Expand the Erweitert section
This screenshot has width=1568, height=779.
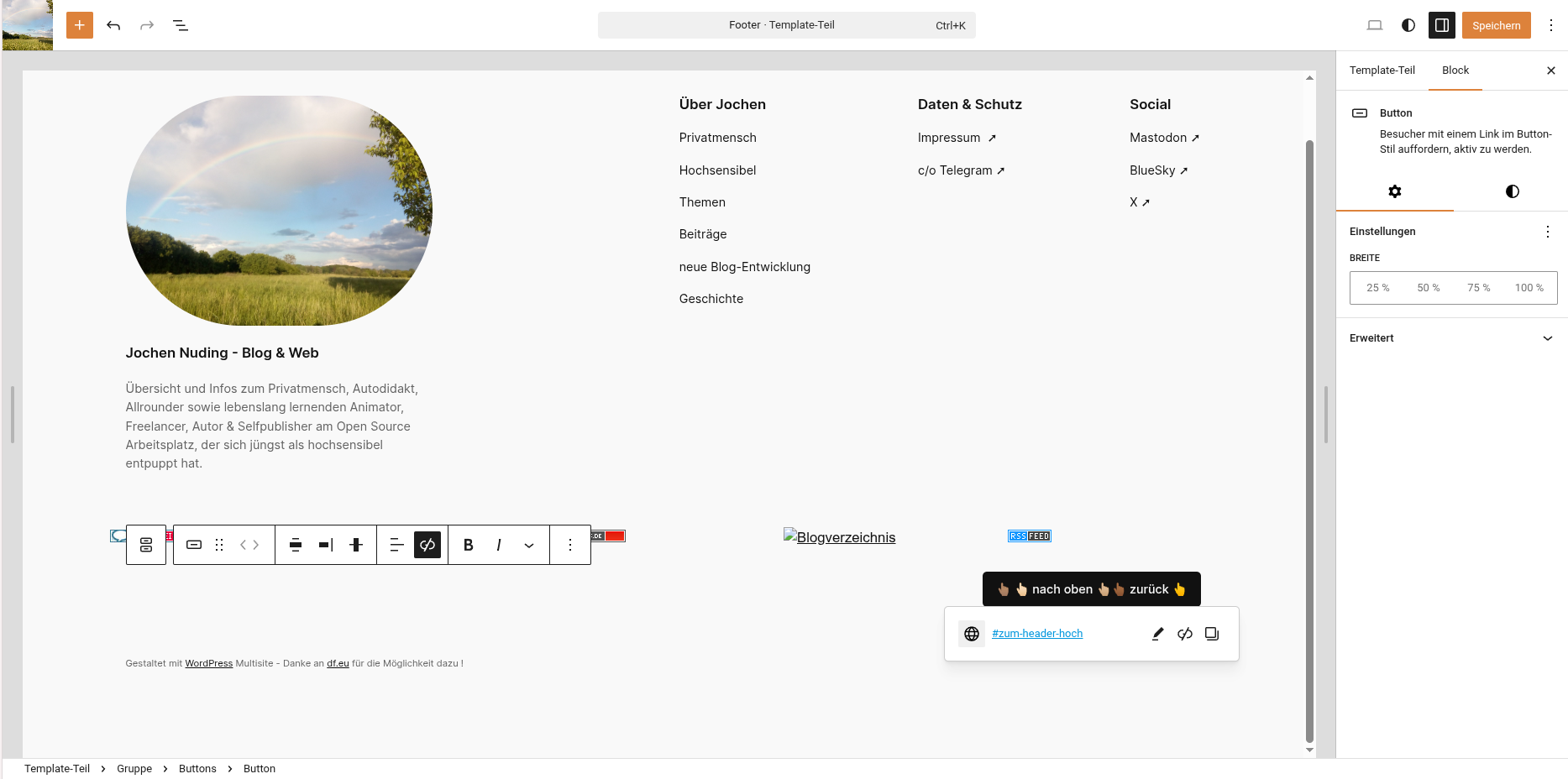[x=1547, y=338]
